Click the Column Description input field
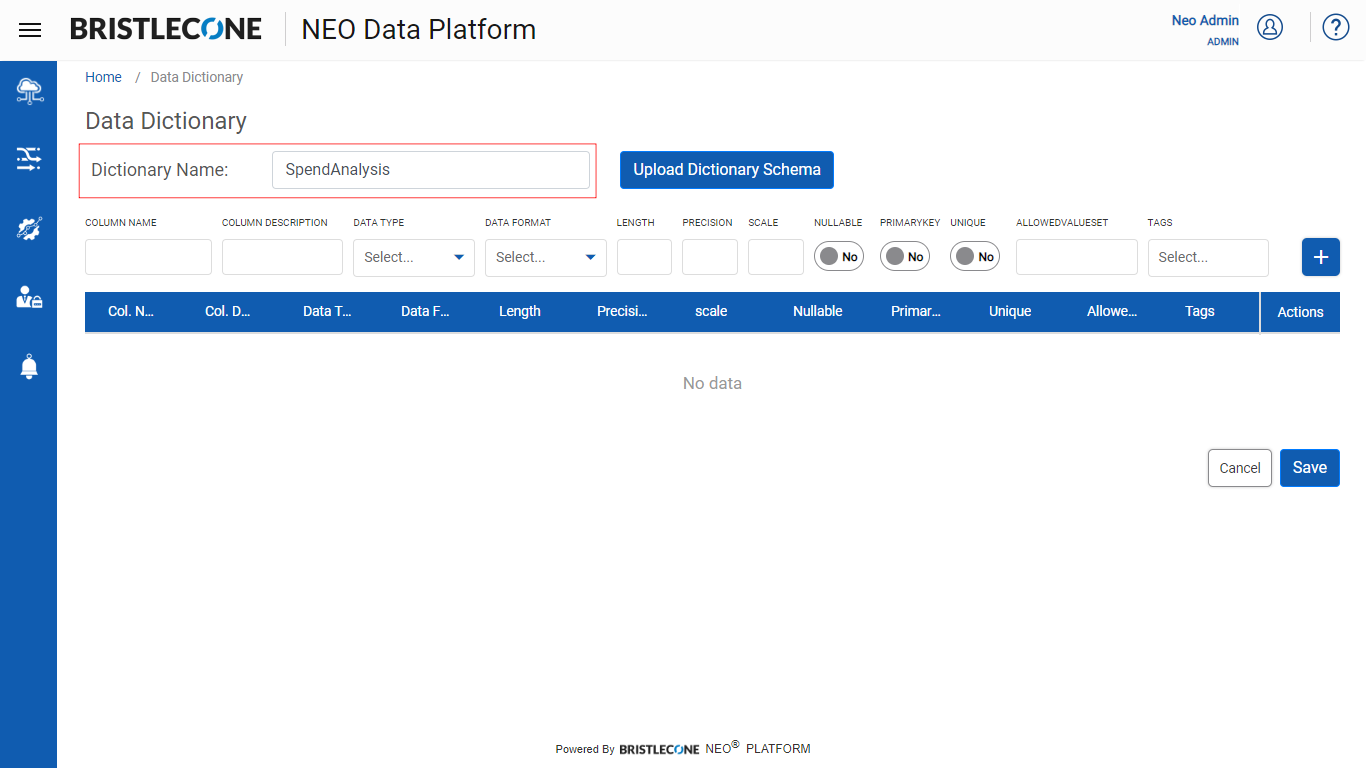The height and width of the screenshot is (768, 1366). point(282,257)
